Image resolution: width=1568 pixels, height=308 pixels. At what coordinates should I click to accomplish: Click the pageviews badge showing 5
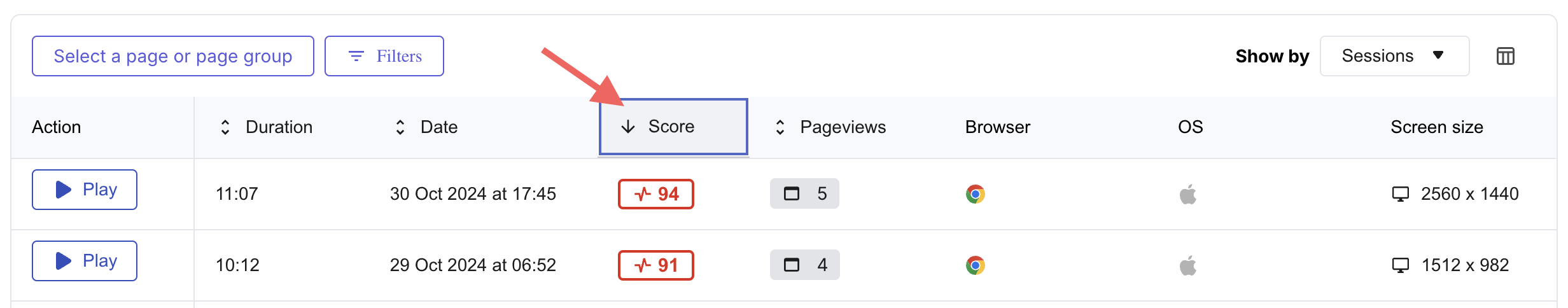coord(804,193)
